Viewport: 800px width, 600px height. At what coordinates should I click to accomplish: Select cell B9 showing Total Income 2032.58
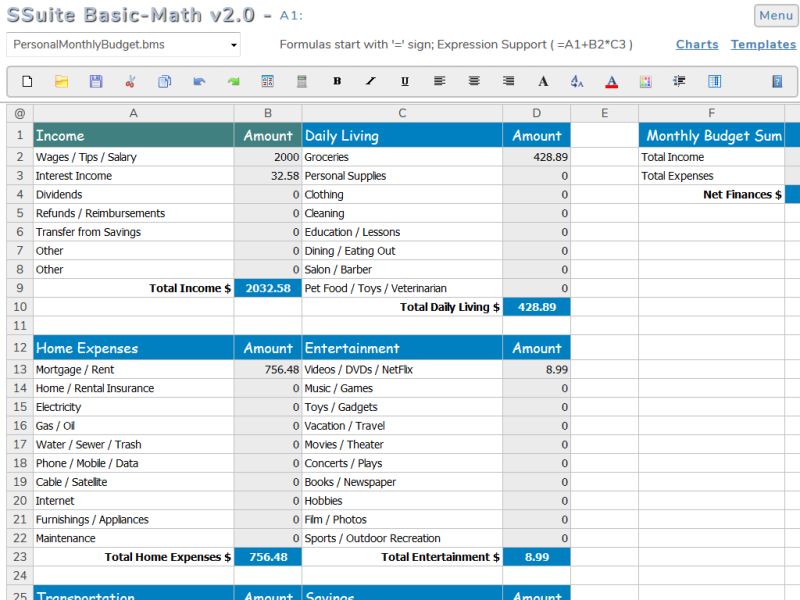coord(267,288)
